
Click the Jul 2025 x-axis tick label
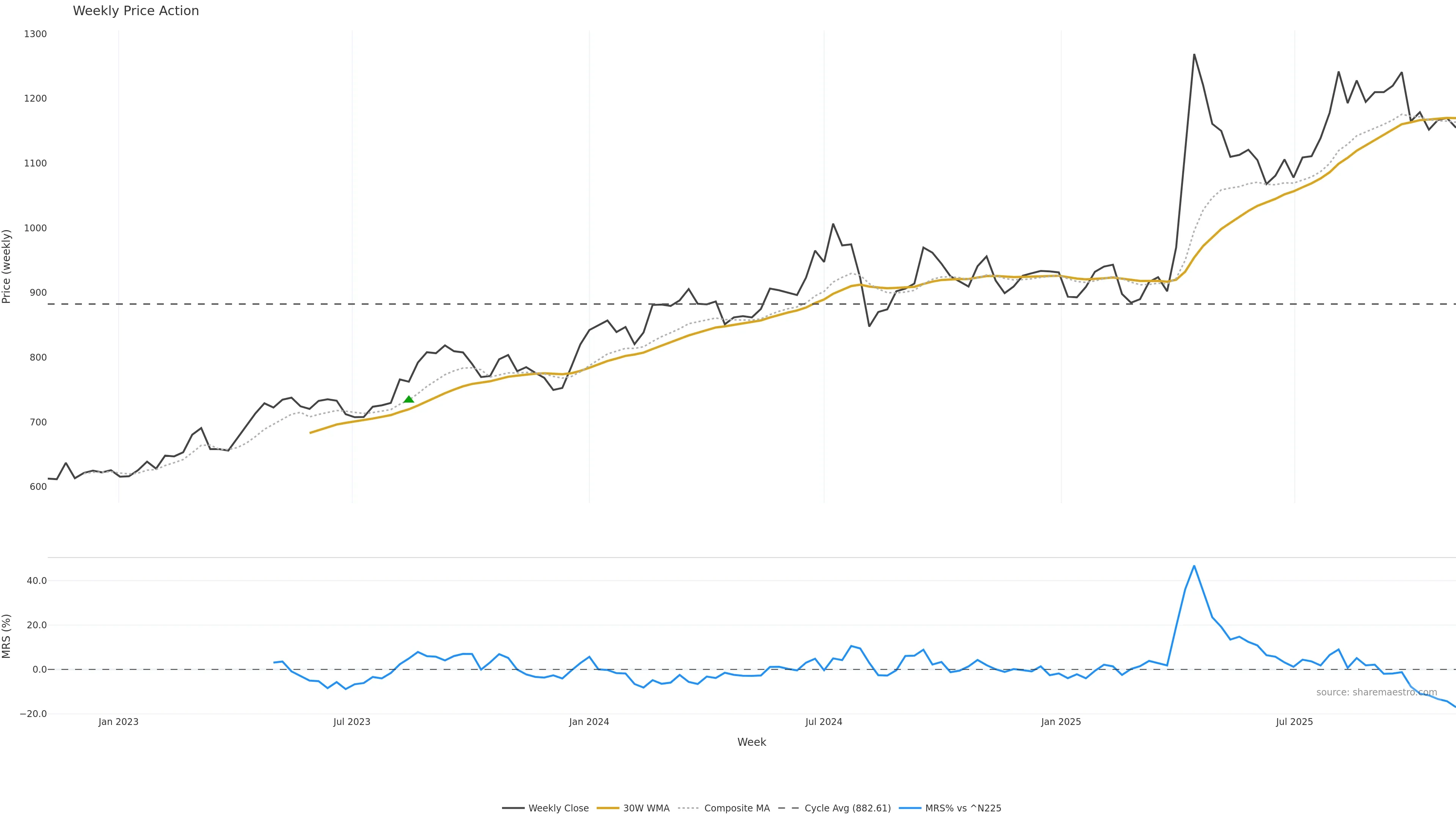[1294, 722]
